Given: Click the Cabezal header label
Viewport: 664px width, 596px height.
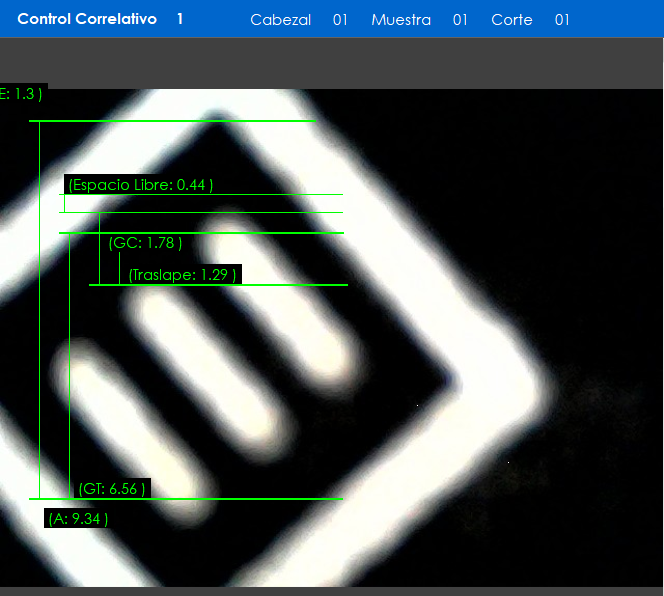Looking at the screenshot, I should [x=280, y=20].
